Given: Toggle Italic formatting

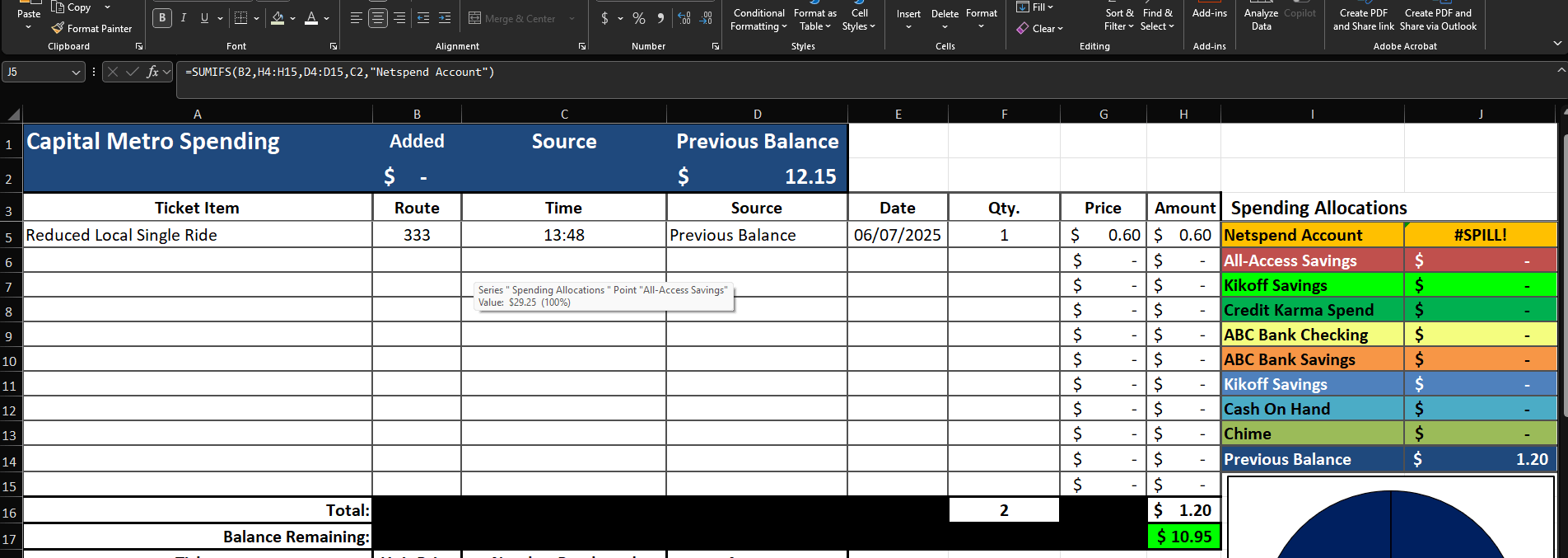Looking at the screenshot, I should [x=183, y=18].
